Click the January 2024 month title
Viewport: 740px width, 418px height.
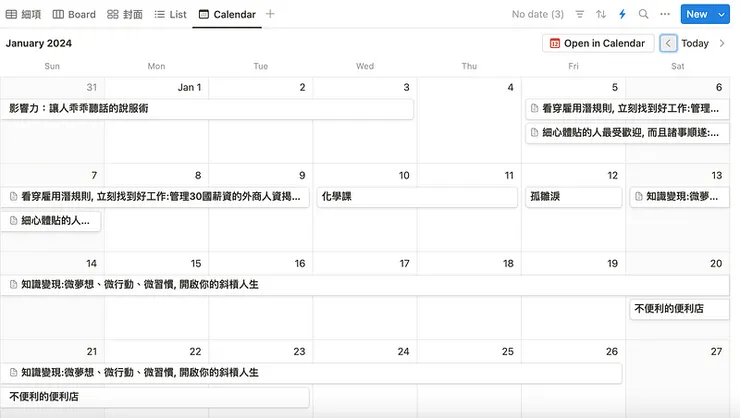coord(39,43)
